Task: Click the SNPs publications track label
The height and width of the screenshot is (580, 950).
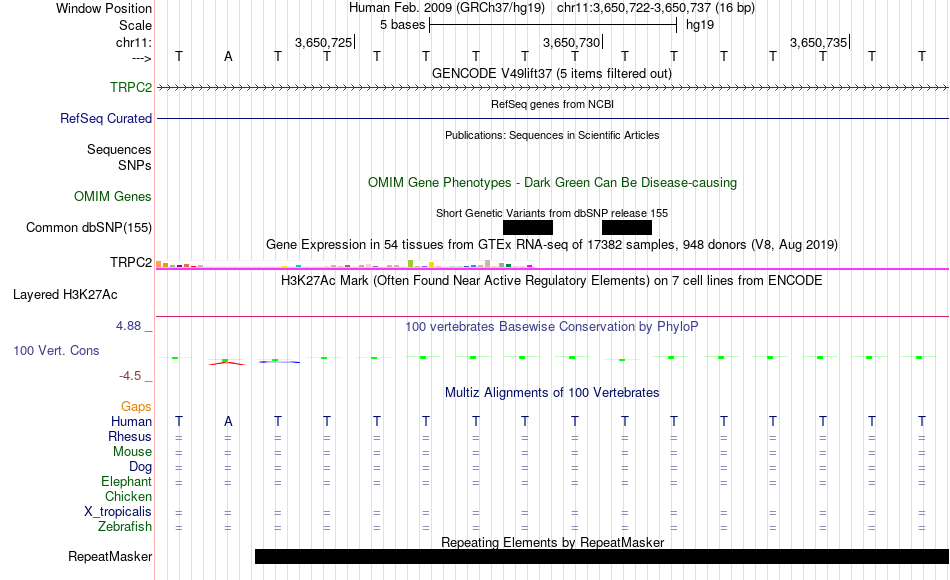Action: click(135, 165)
